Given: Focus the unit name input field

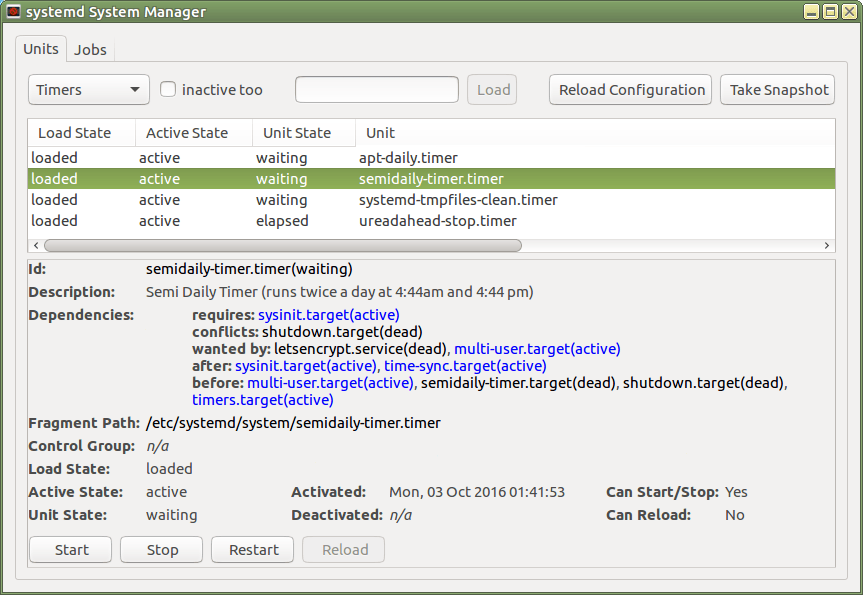Looking at the screenshot, I should [x=376, y=90].
